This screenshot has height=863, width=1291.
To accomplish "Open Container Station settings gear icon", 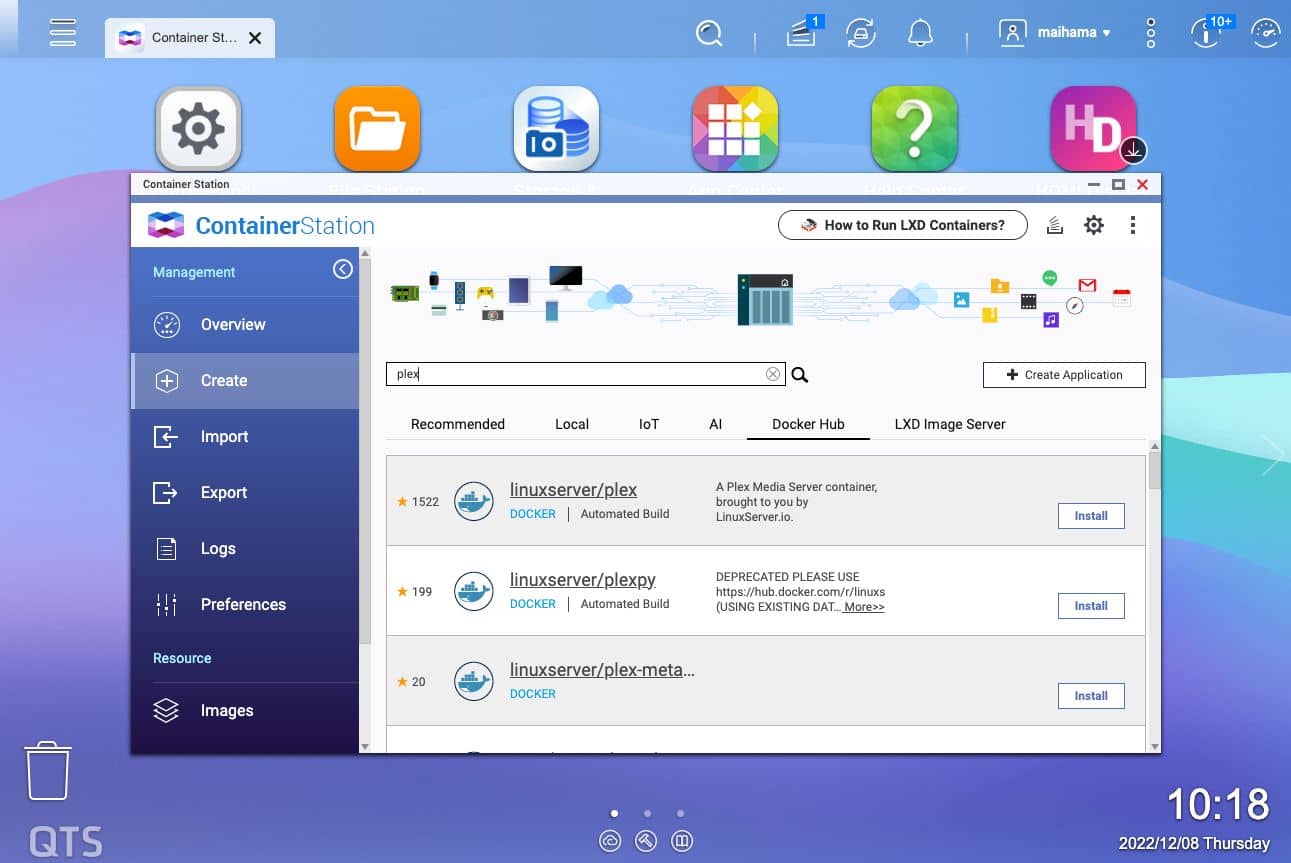I will coord(1094,225).
